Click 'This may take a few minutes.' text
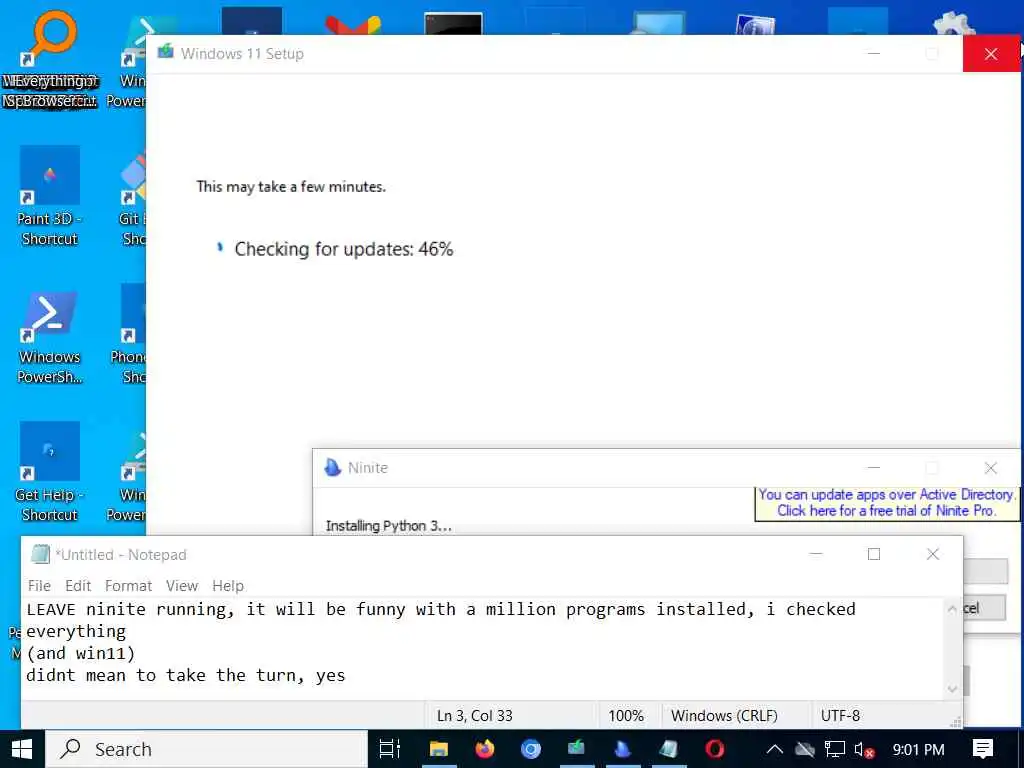 click(291, 187)
